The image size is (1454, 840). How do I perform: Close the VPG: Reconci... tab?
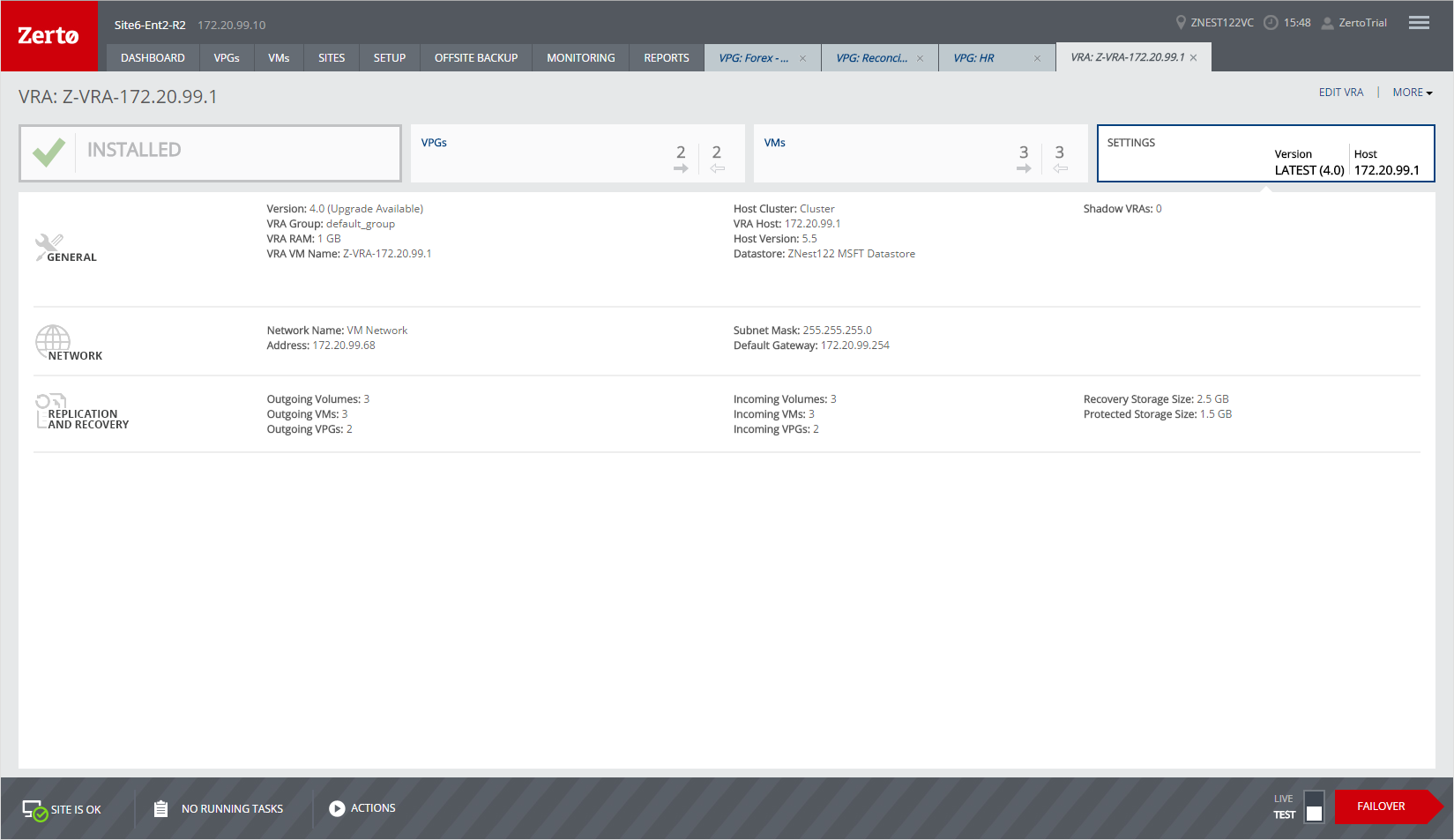point(920,59)
